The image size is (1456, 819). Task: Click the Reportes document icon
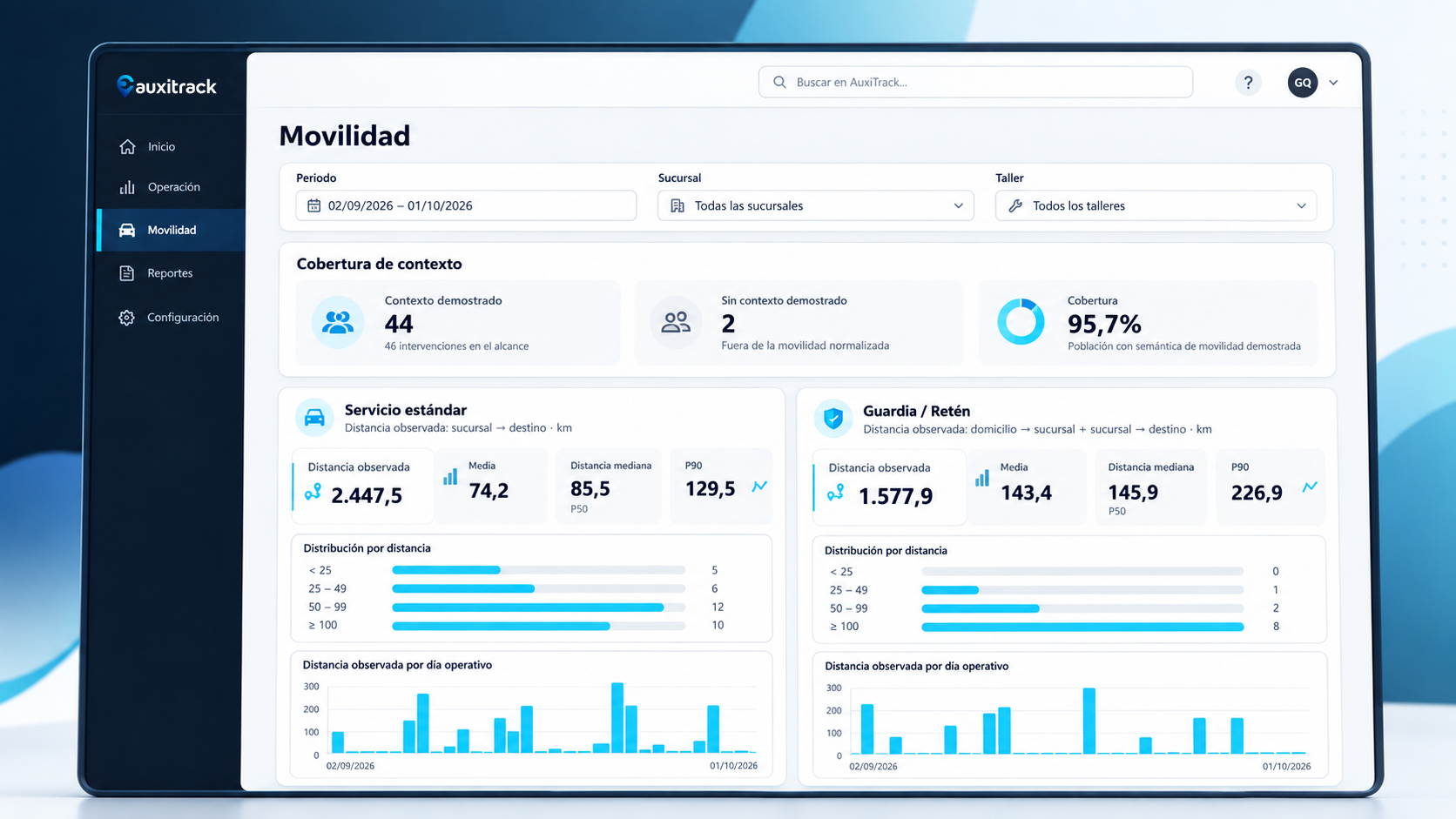(x=127, y=273)
